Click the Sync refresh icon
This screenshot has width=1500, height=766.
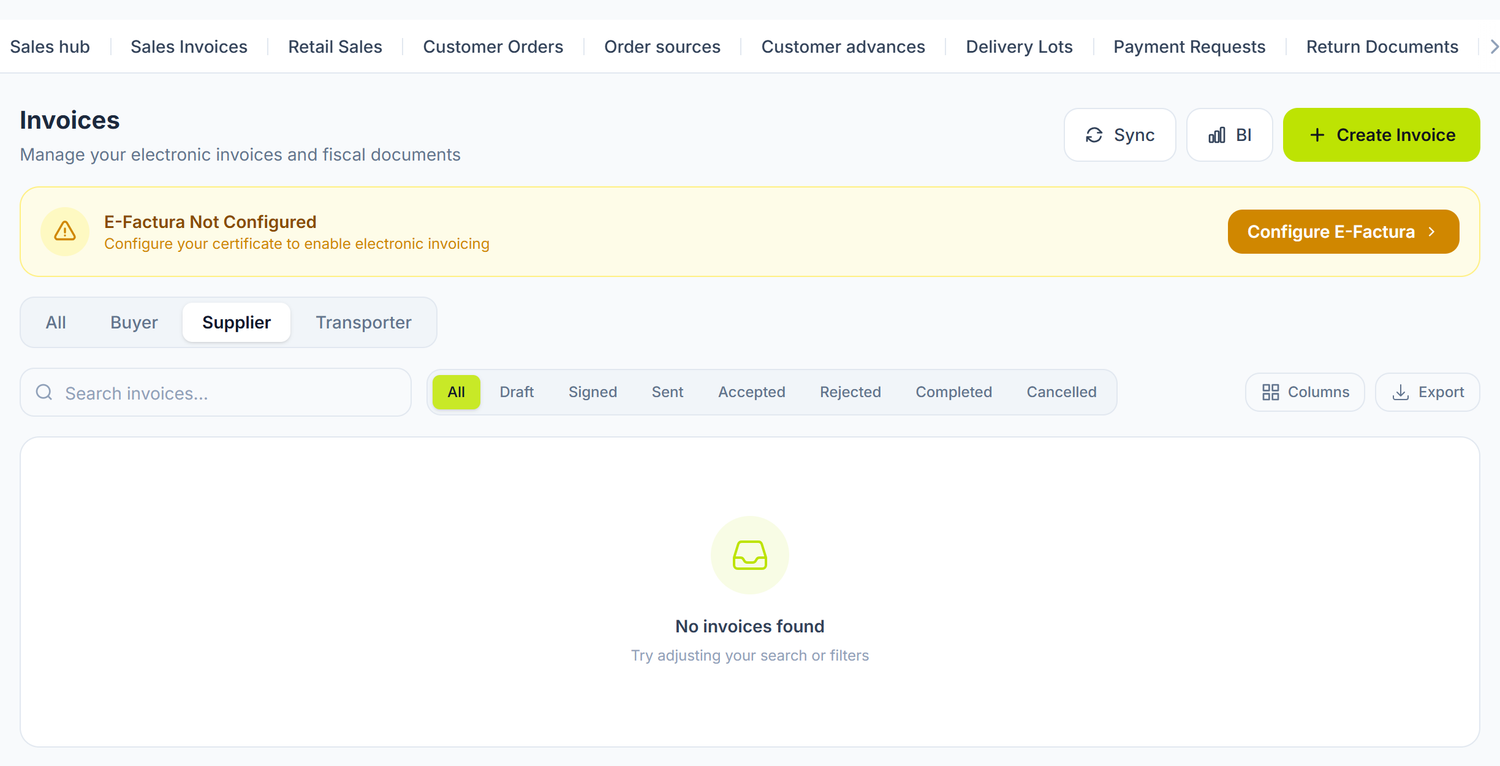[x=1094, y=135]
